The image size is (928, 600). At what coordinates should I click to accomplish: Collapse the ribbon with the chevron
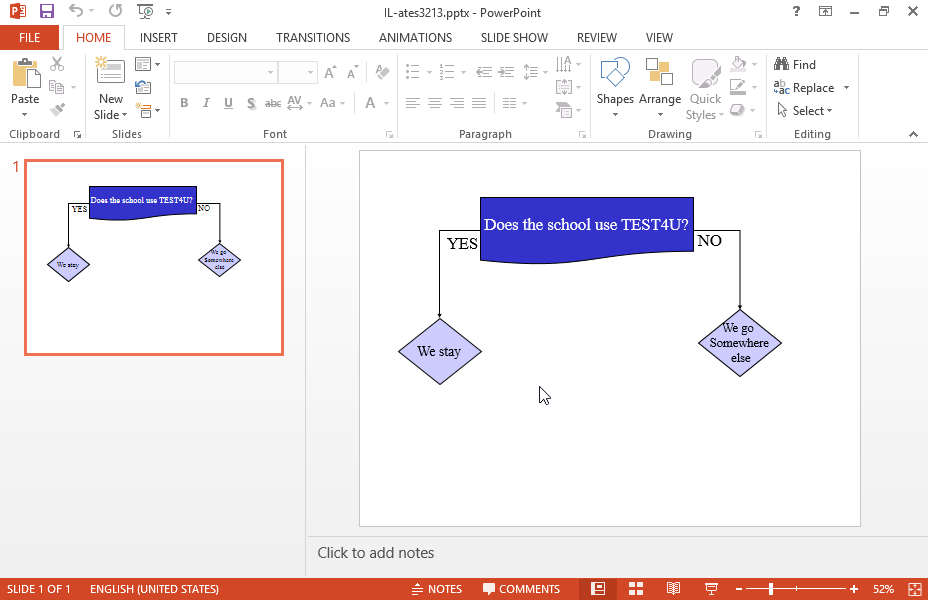pos(913,134)
